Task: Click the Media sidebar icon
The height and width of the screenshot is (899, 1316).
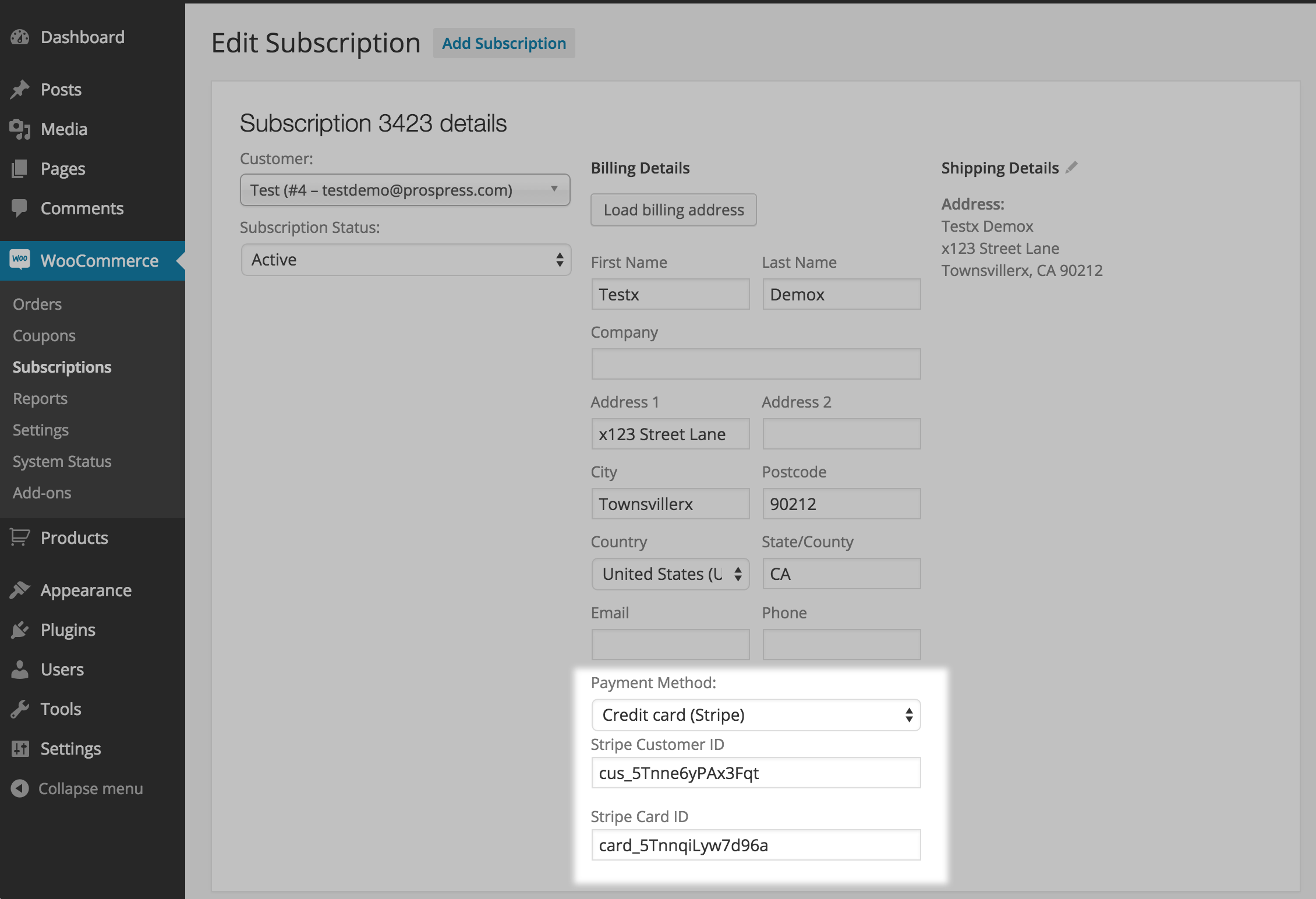Action: point(20,128)
